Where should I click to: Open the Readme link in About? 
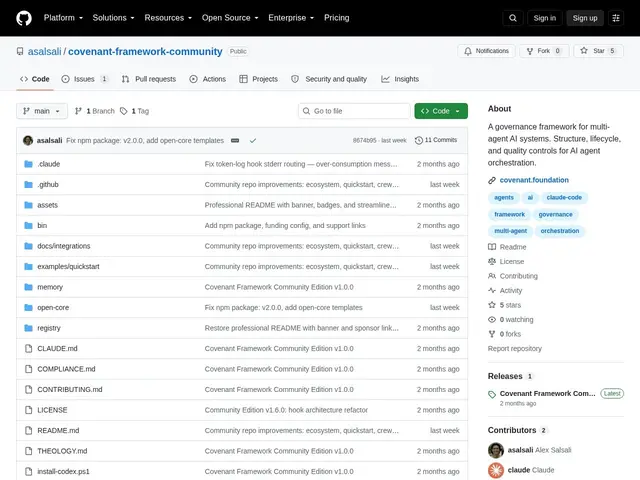pyautogui.click(x=507, y=247)
